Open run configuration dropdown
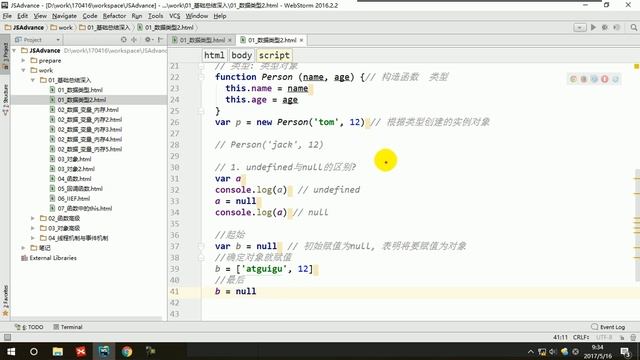Viewport: 640px width, 360px height. 580,27
